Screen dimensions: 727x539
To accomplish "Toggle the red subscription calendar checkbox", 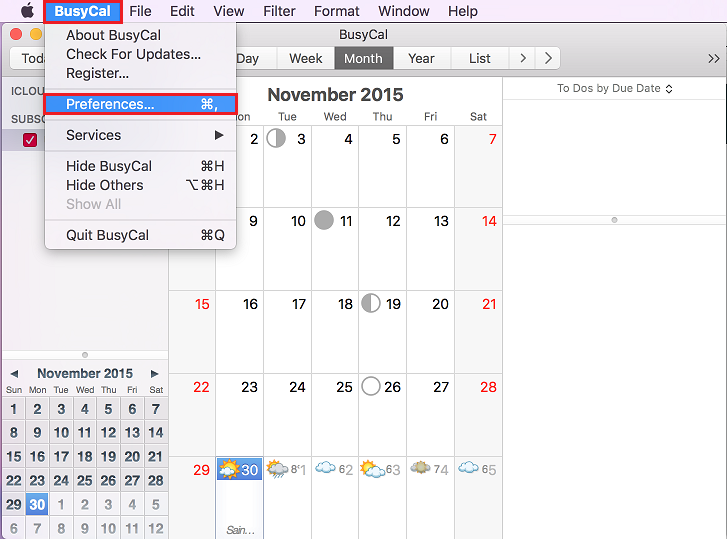I will coord(30,140).
